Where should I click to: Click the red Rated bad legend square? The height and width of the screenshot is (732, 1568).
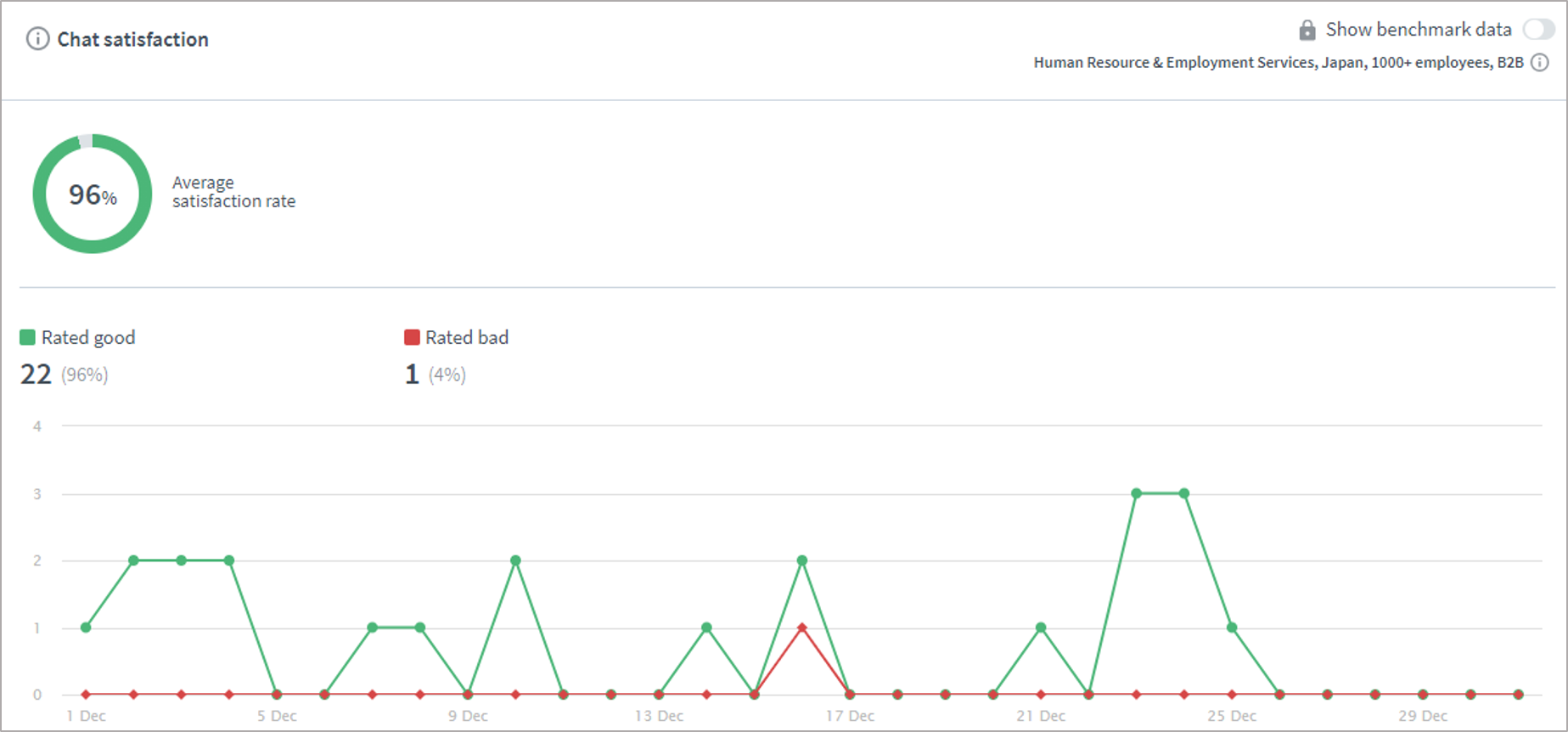click(412, 337)
